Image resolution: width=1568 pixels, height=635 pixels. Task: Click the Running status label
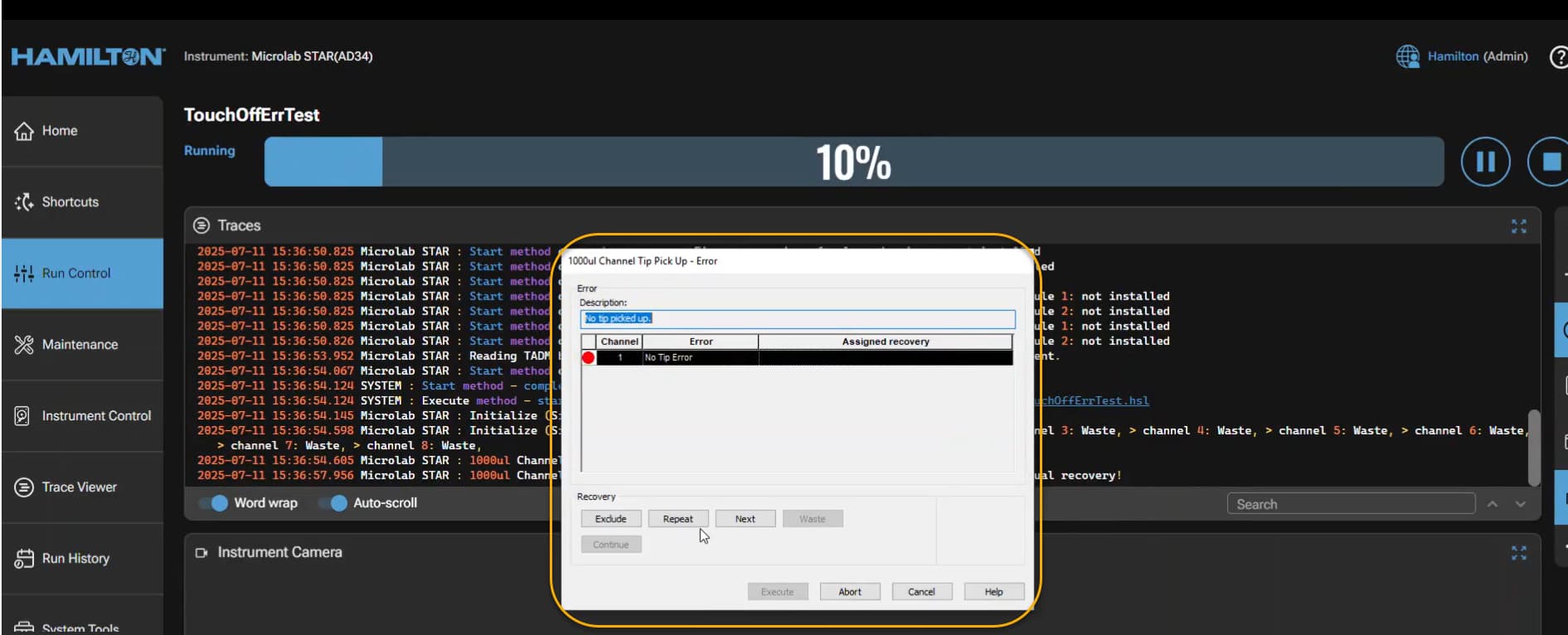(x=210, y=151)
